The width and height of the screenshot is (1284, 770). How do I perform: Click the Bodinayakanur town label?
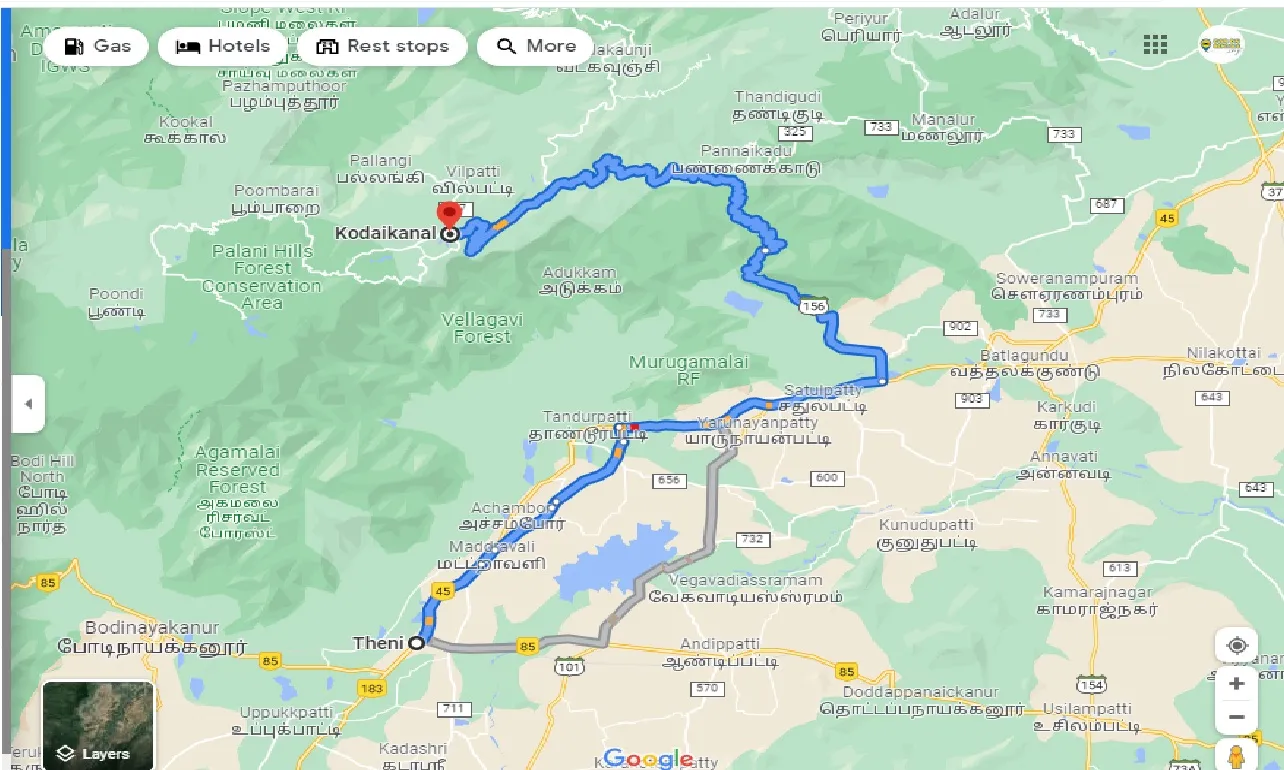[152, 628]
